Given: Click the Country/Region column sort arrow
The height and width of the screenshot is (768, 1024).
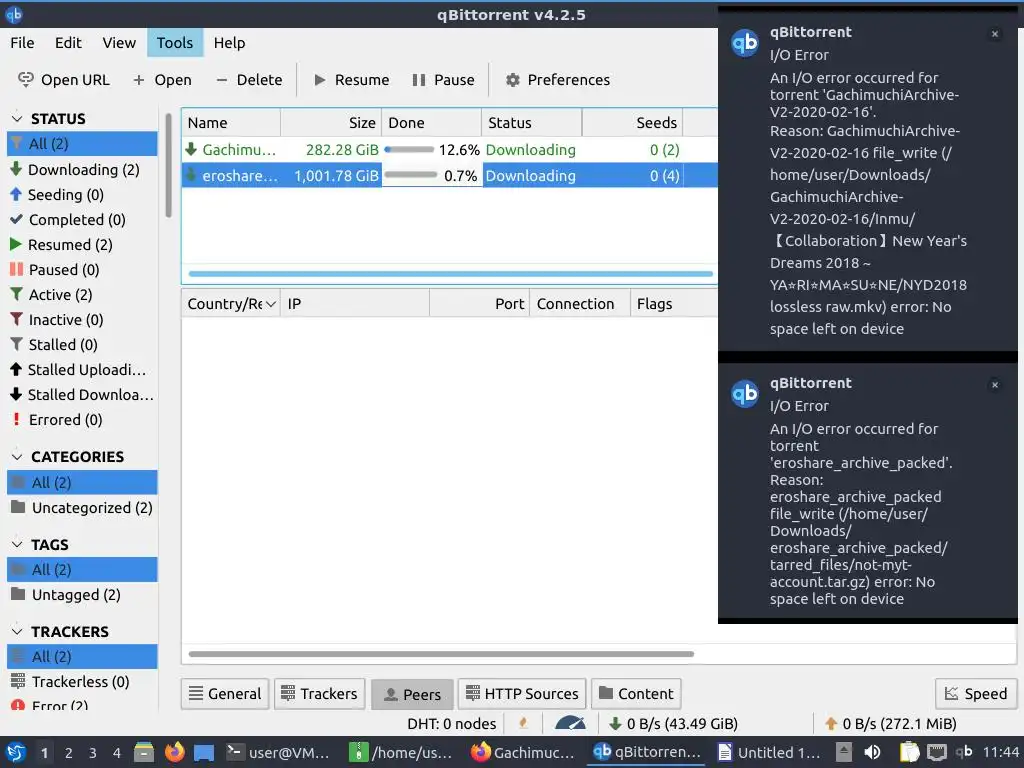Looking at the screenshot, I should (x=270, y=304).
